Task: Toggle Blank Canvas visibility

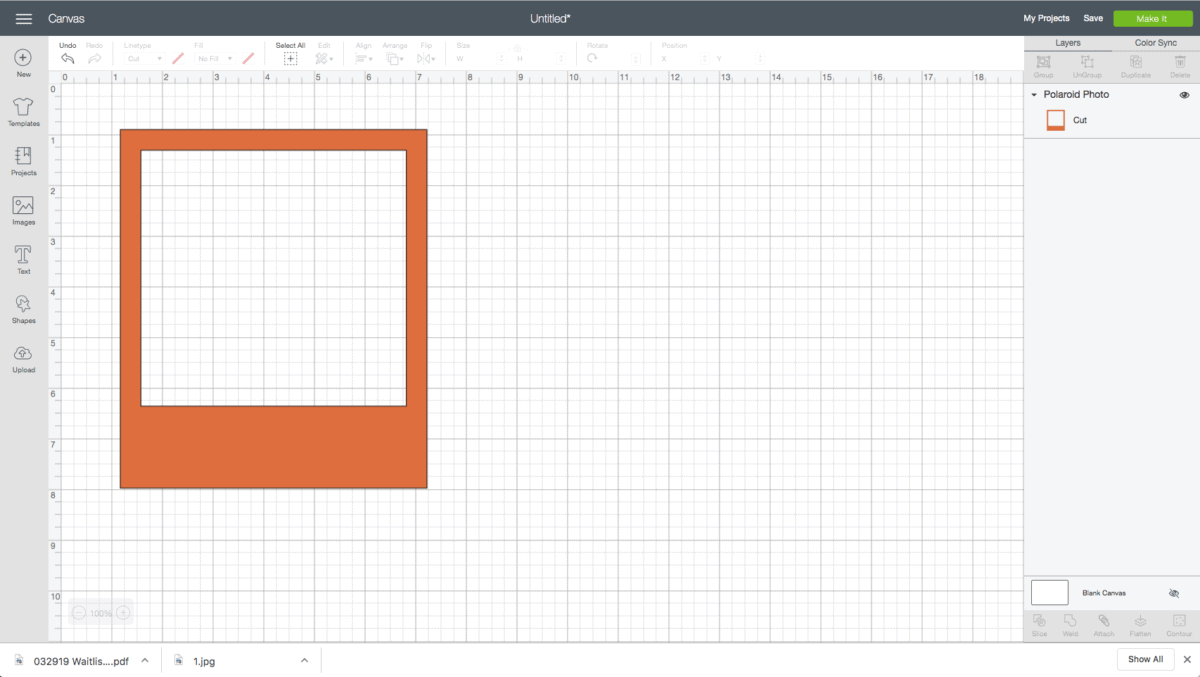Action: (1174, 593)
